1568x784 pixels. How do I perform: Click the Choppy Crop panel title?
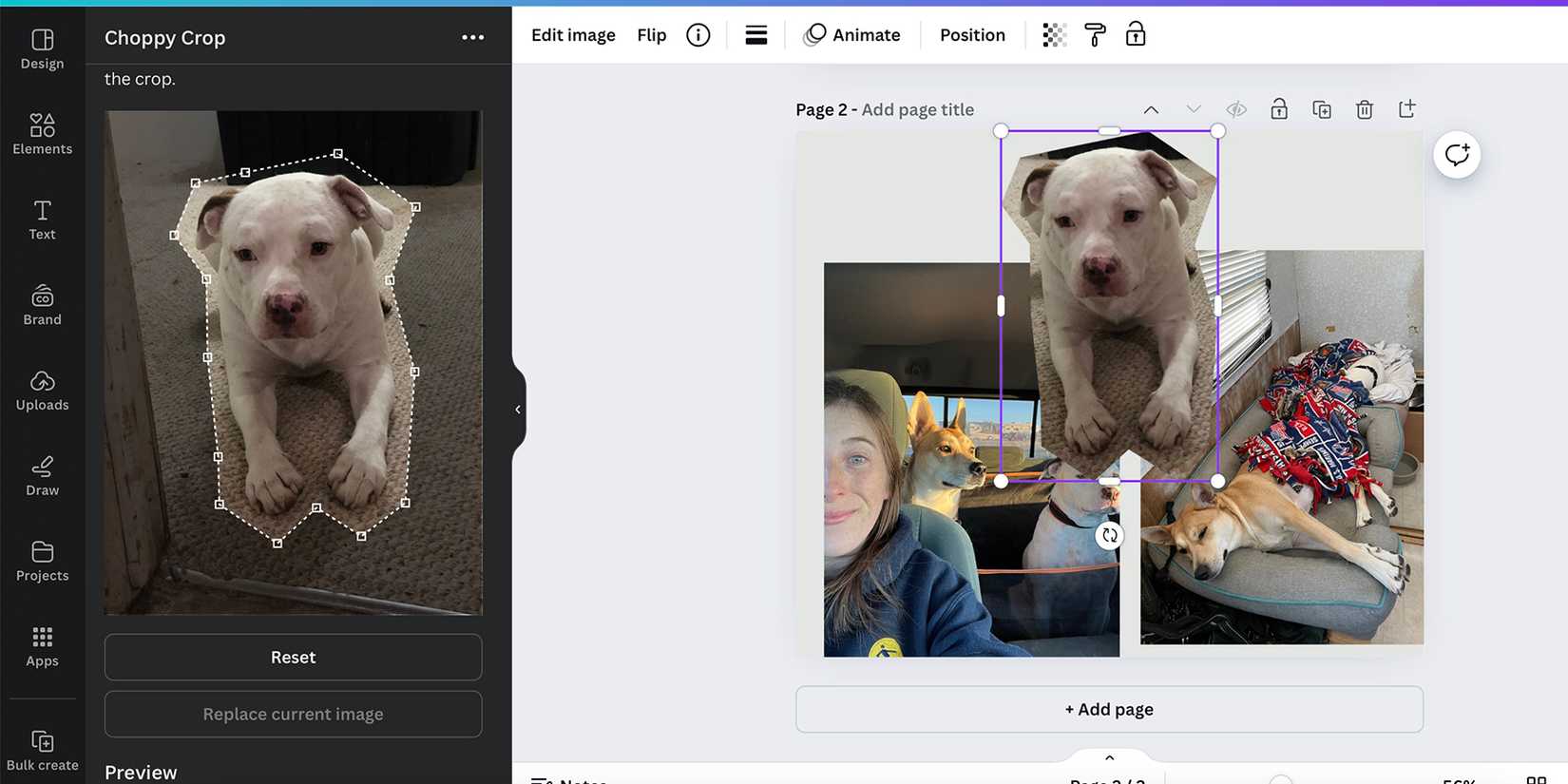[x=164, y=38]
